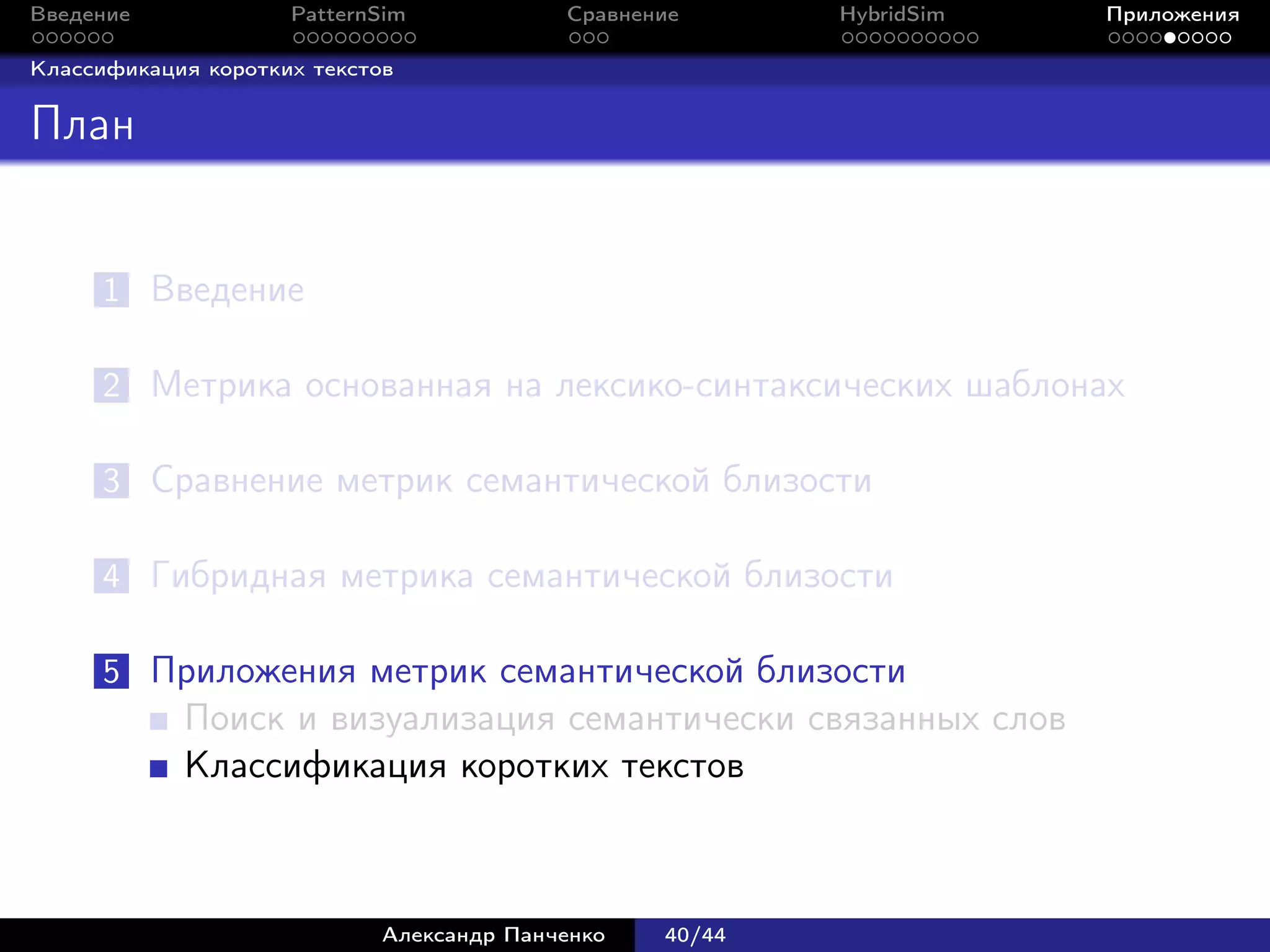Click the first slide dot under Приложения

1114,38
